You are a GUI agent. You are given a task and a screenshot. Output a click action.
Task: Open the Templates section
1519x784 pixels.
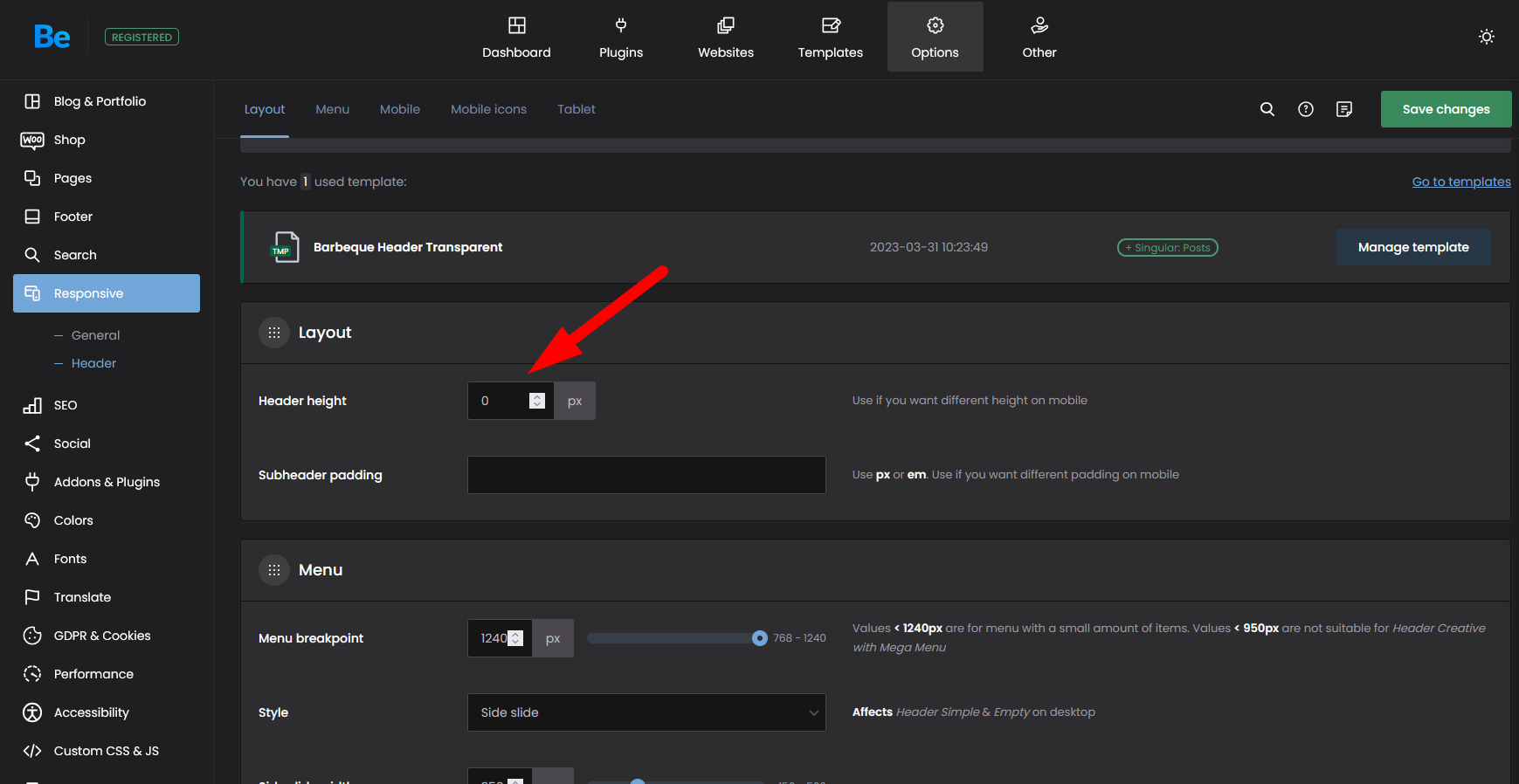pos(831,37)
